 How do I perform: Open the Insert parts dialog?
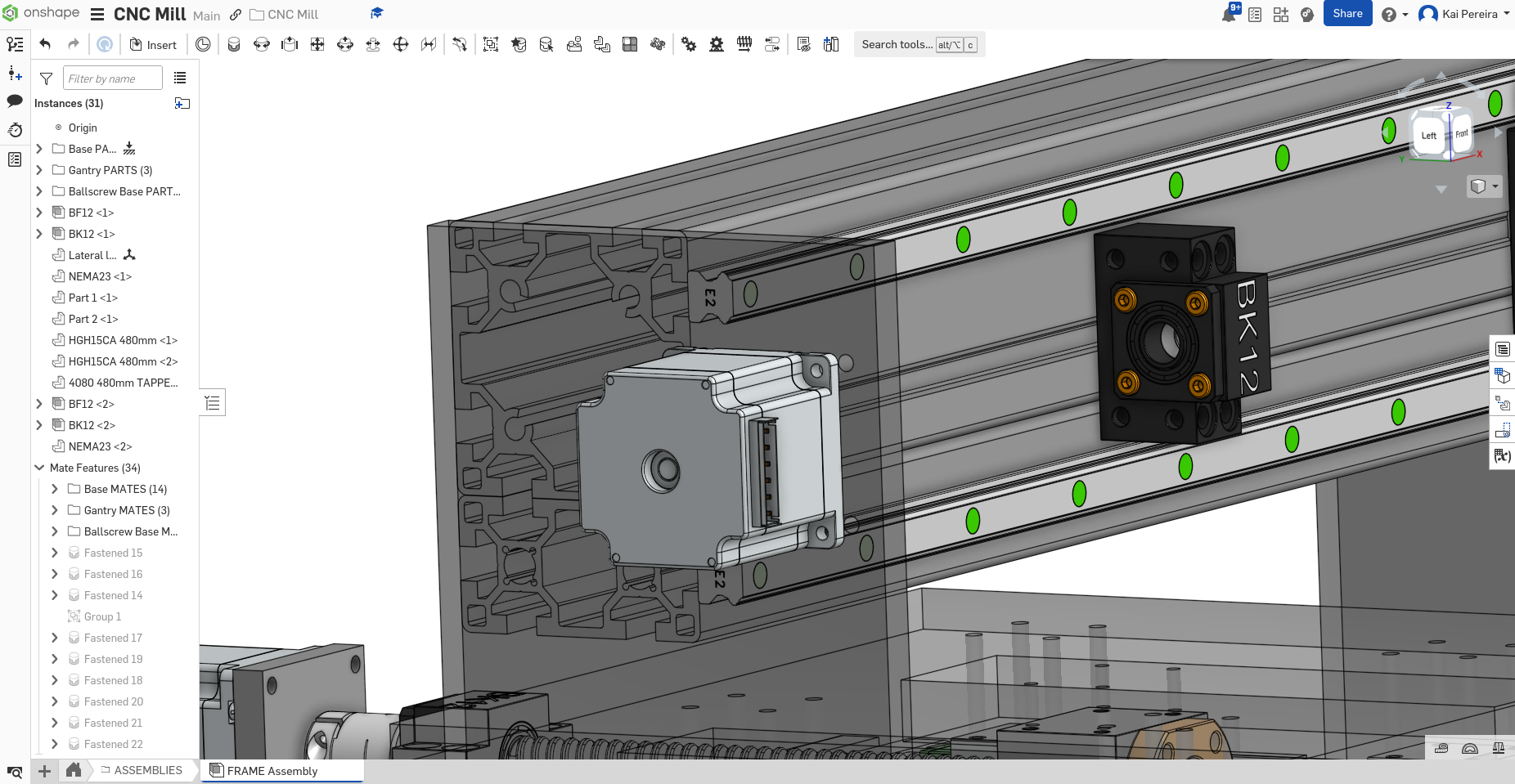point(153,44)
